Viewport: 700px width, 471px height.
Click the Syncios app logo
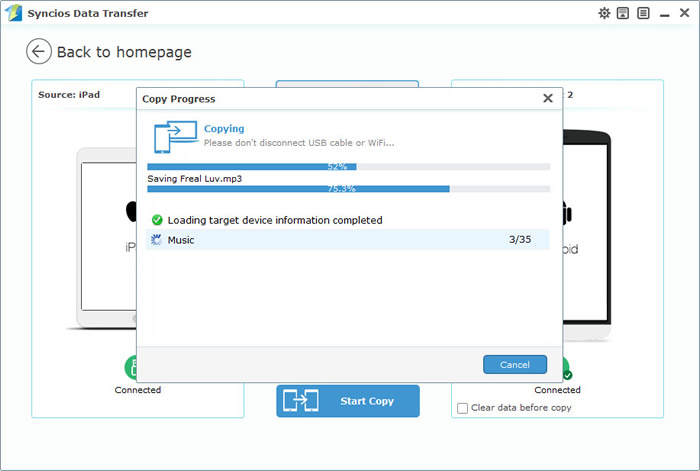13,13
